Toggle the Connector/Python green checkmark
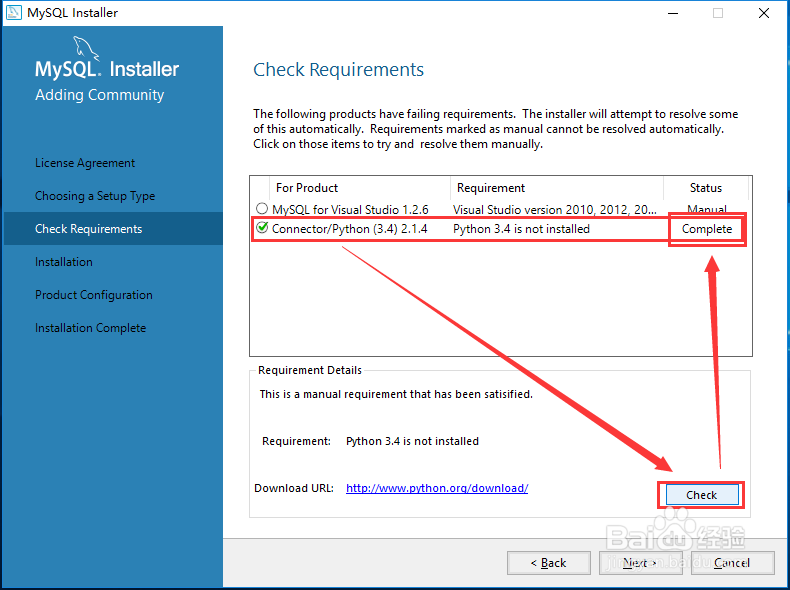Screen dimensions: 790x590 (x=262, y=228)
